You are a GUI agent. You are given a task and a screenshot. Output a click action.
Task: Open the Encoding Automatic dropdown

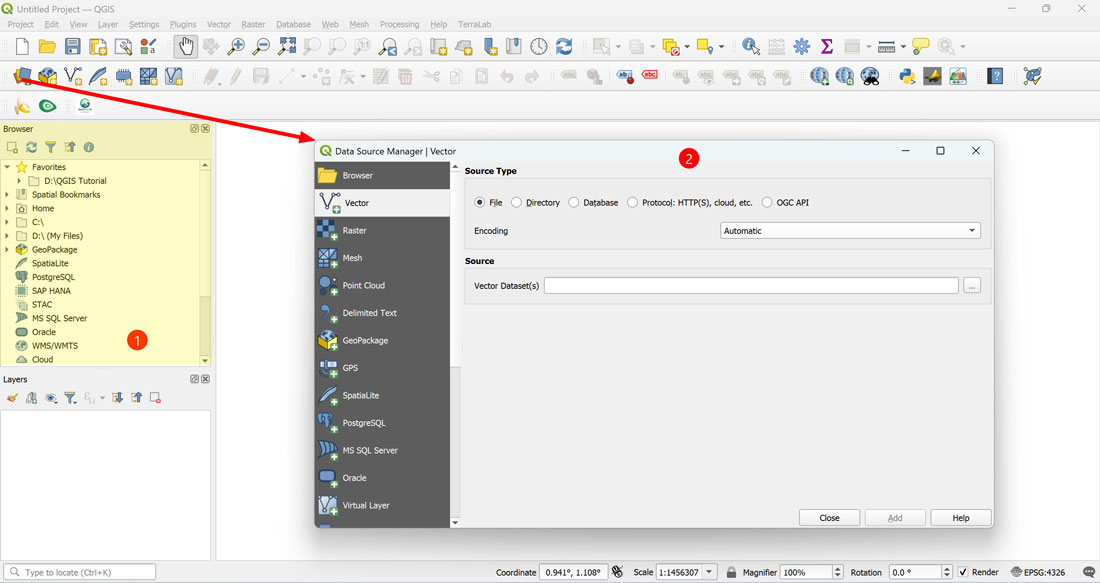pos(850,231)
